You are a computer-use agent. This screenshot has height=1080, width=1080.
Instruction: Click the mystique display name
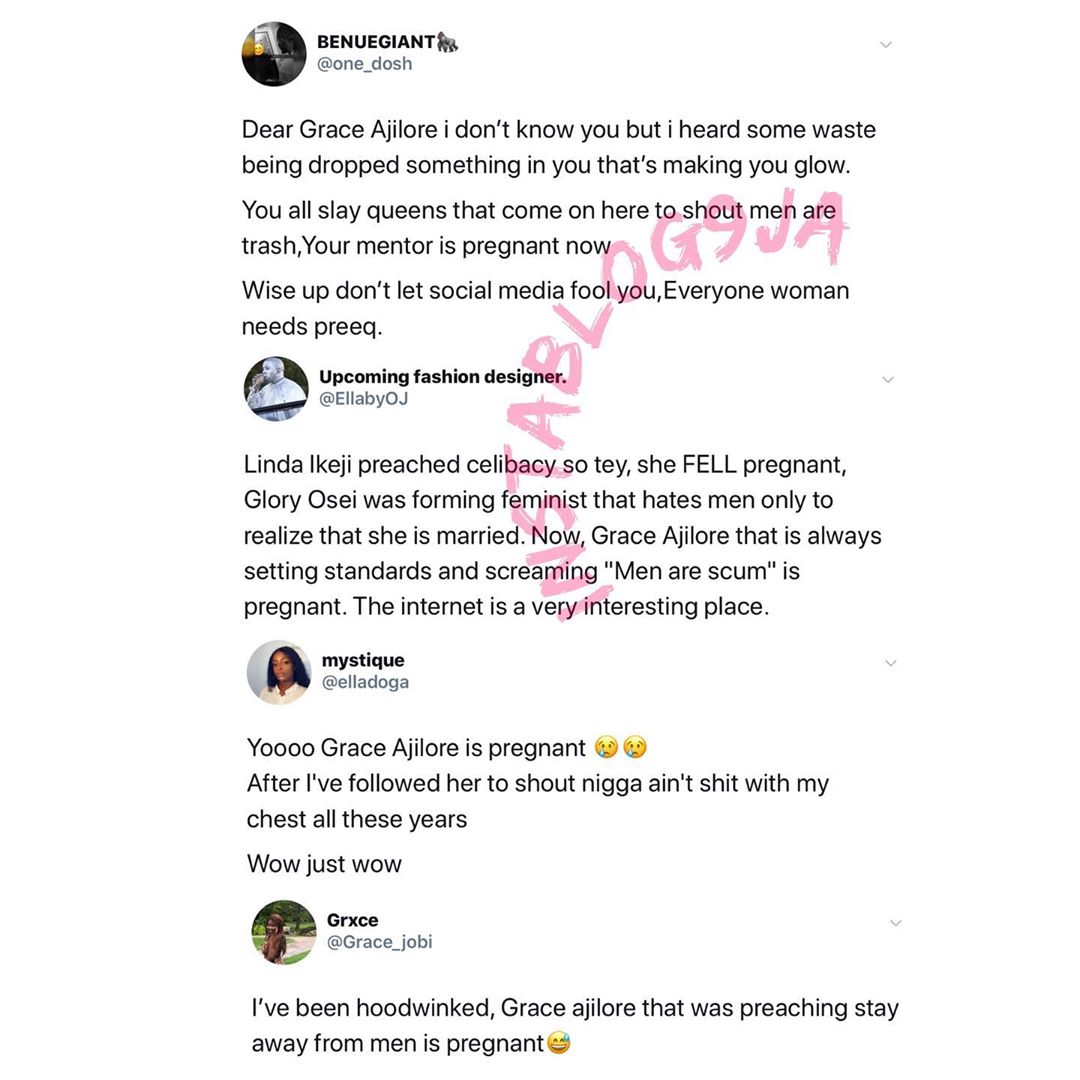(x=363, y=660)
